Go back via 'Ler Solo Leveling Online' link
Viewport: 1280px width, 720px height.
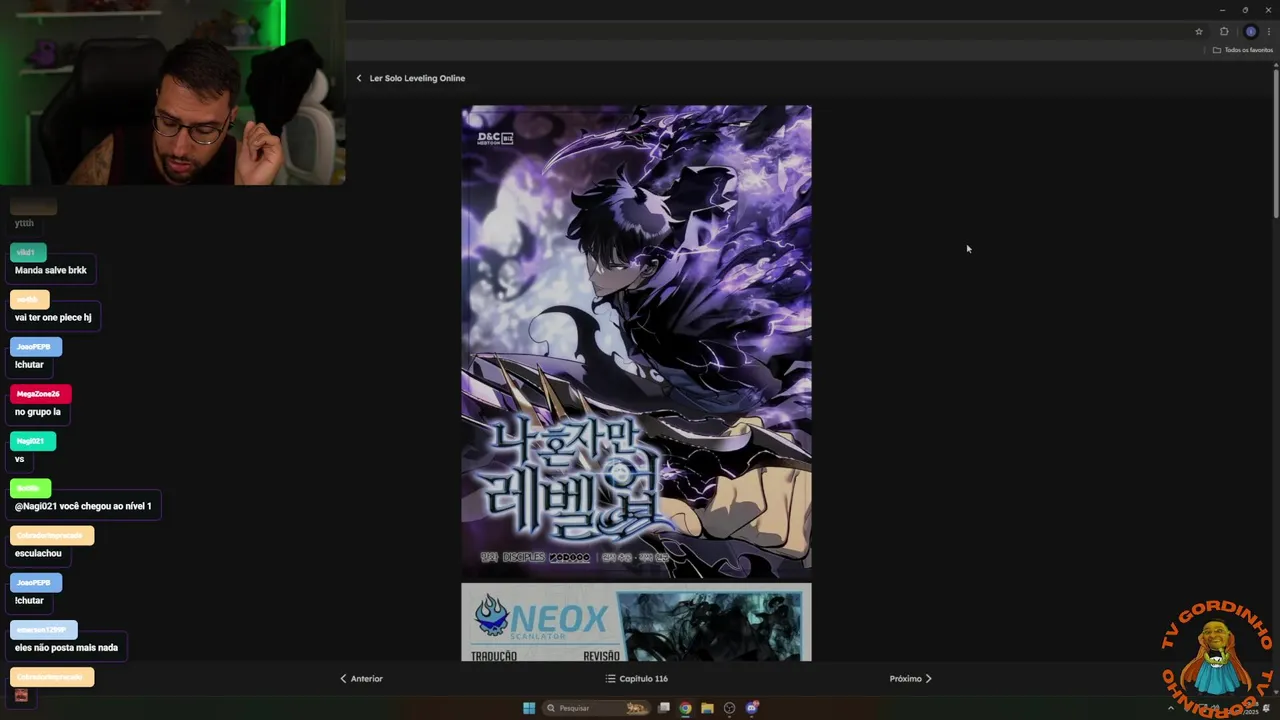(x=417, y=78)
